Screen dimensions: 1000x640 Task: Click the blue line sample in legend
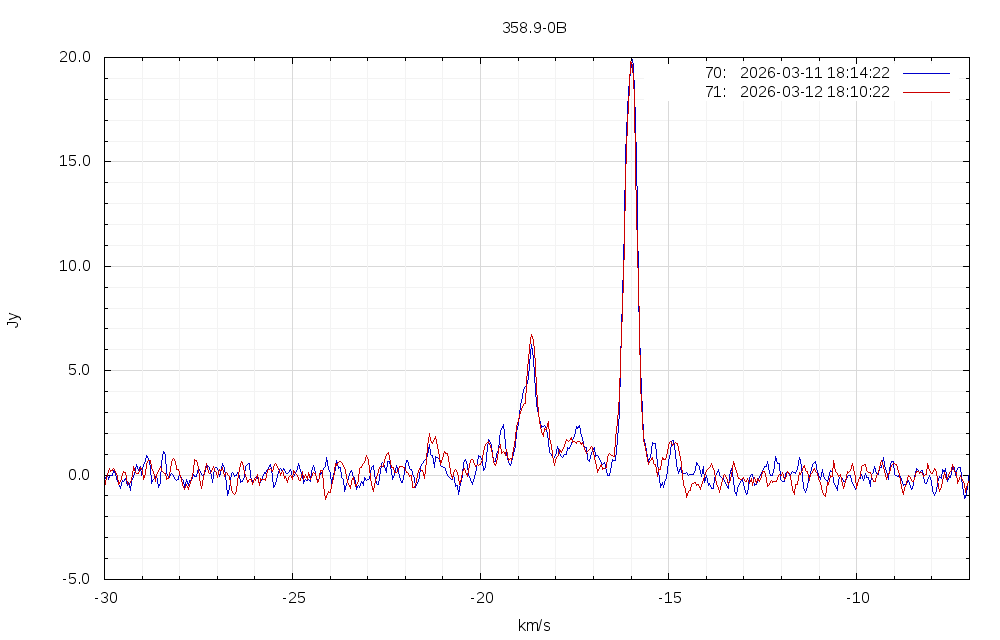[926, 73]
